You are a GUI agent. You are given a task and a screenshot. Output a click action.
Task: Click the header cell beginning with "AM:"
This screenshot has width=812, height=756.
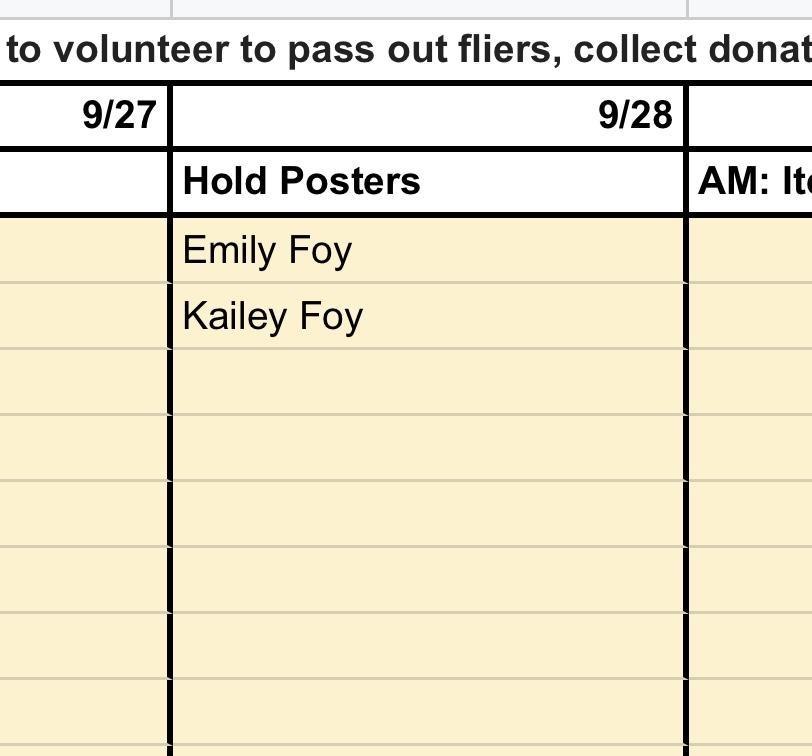click(x=752, y=182)
